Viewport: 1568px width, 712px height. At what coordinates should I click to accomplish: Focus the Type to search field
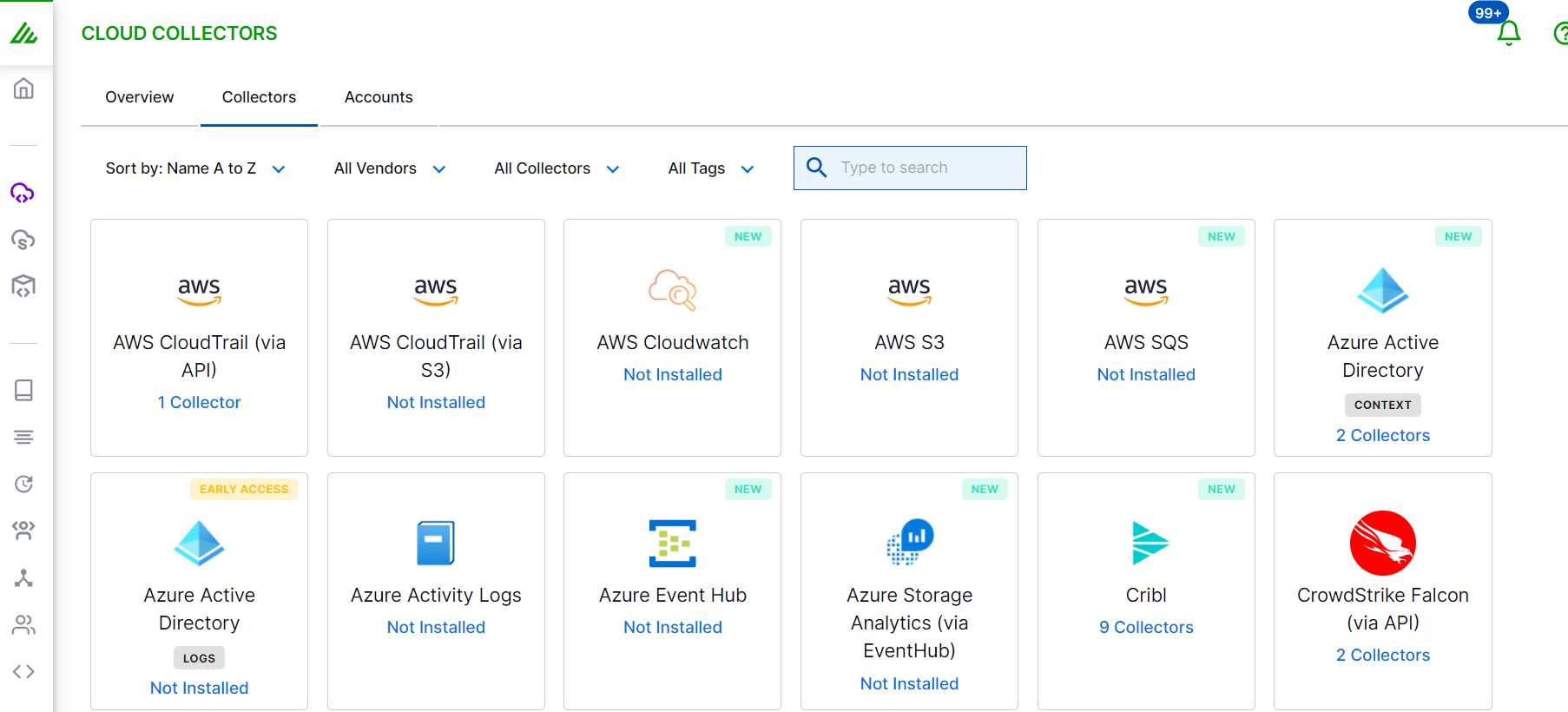click(910, 168)
